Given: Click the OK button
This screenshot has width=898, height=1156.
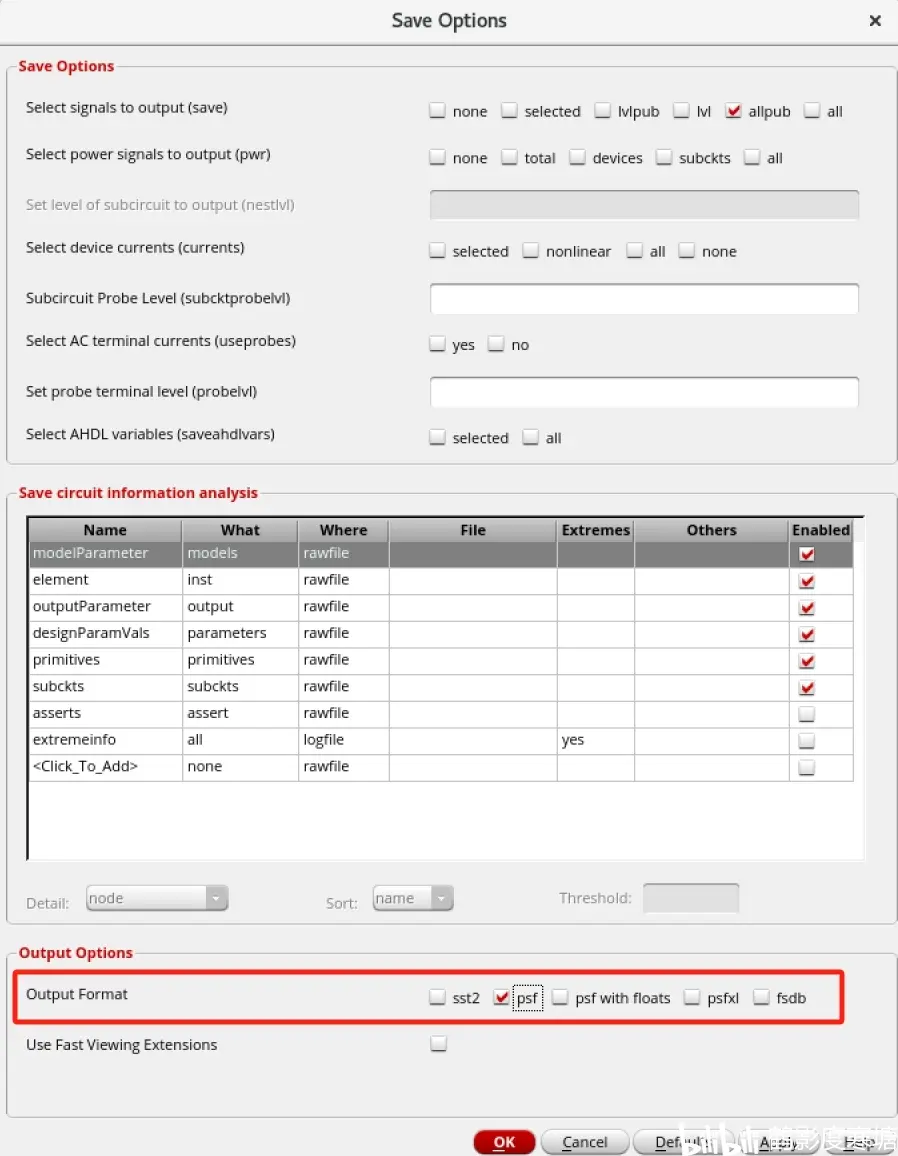Looking at the screenshot, I should 504,1142.
